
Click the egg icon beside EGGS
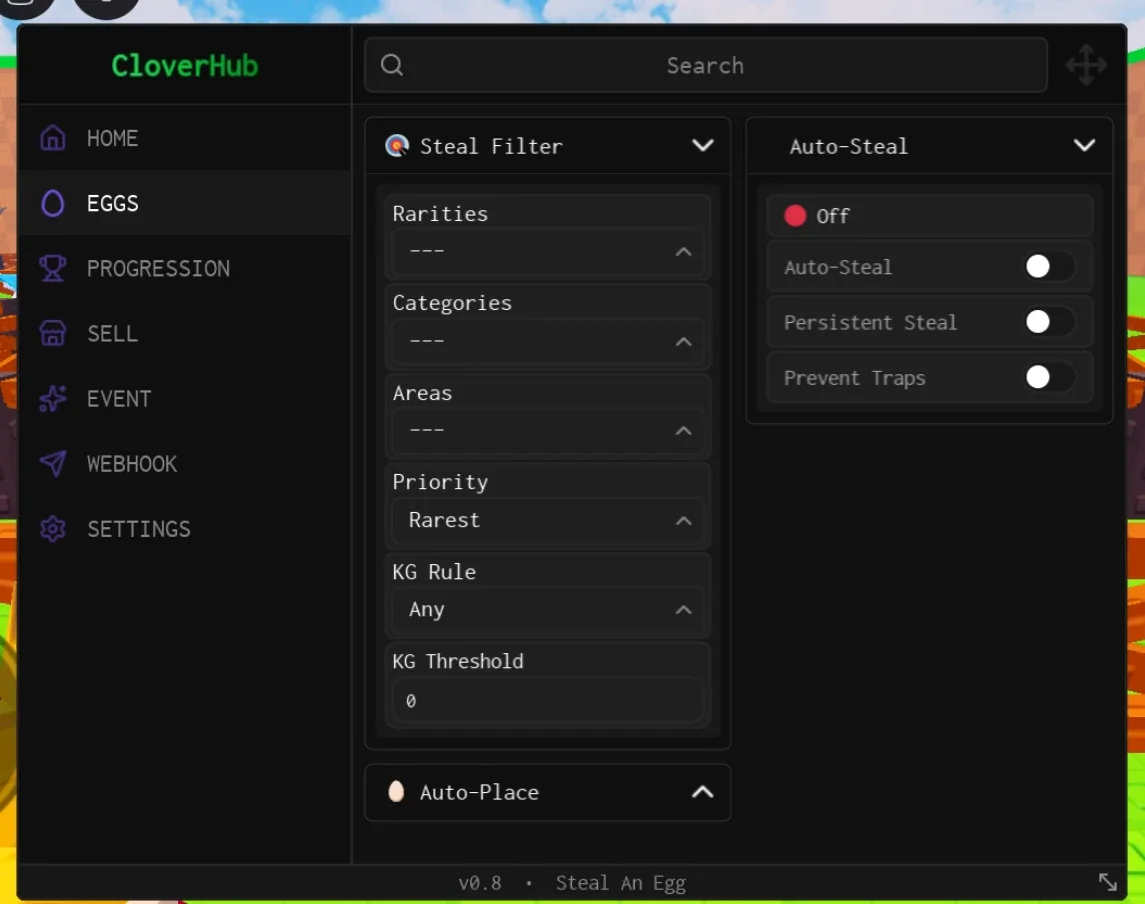[53, 203]
